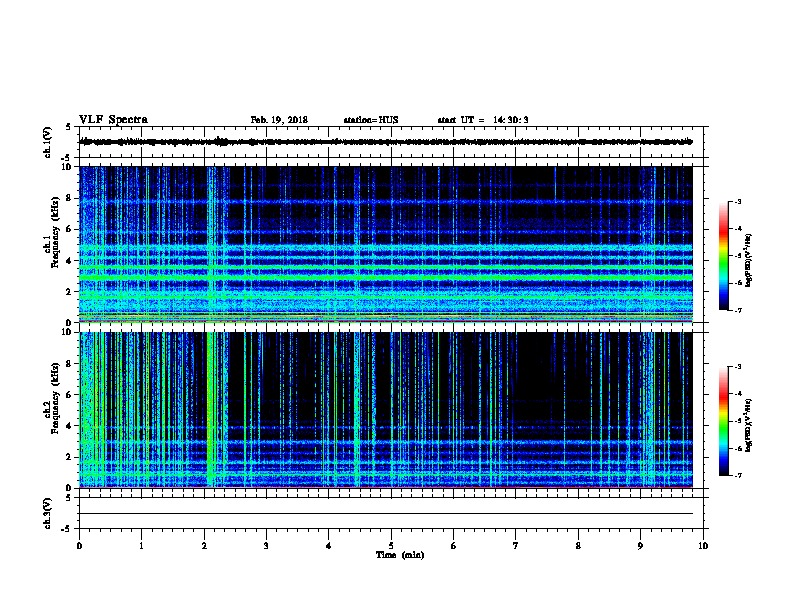Click the ch.1 waveform trace in top panel
The height and width of the screenshot is (612, 792).
coord(386,142)
